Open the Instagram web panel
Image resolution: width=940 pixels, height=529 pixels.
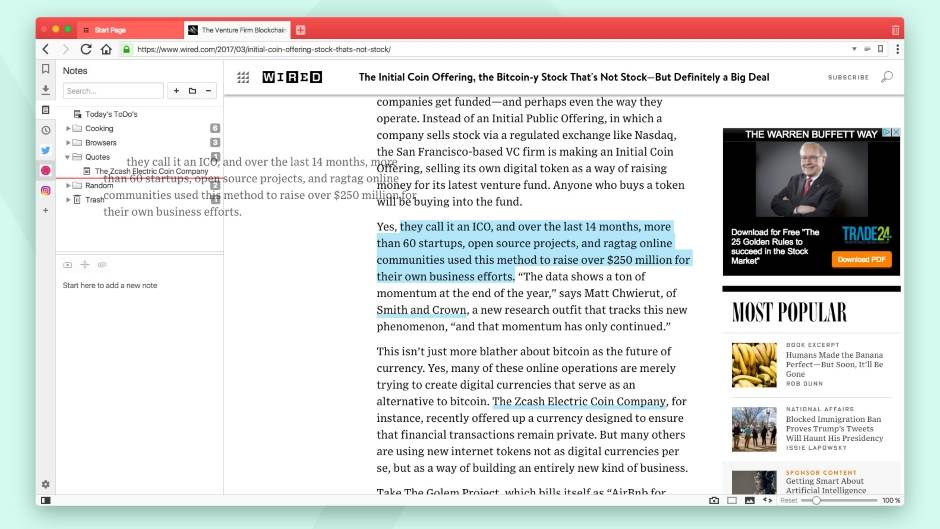tap(45, 190)
